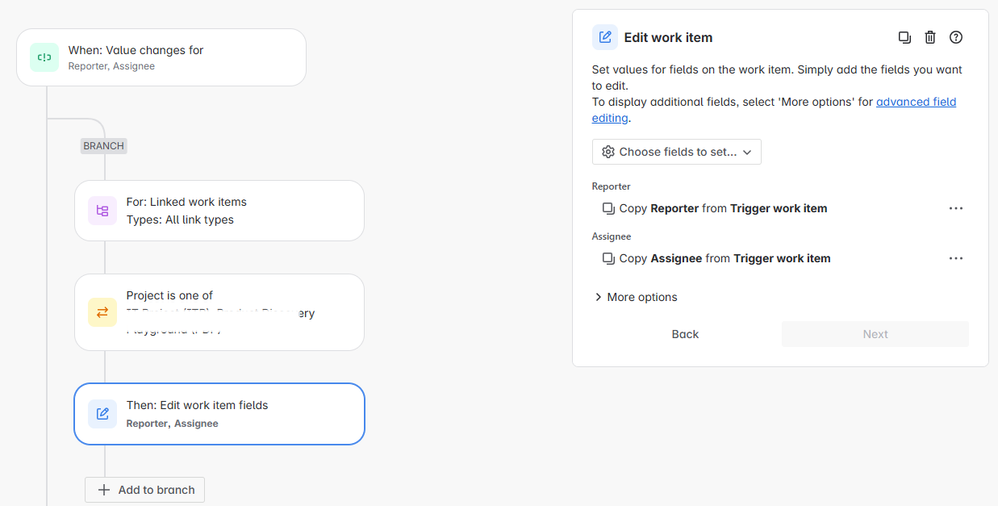This screenshot has width=998, height=506.
Task: Click the plus icon in Add to branch
Action: (104, 490)
